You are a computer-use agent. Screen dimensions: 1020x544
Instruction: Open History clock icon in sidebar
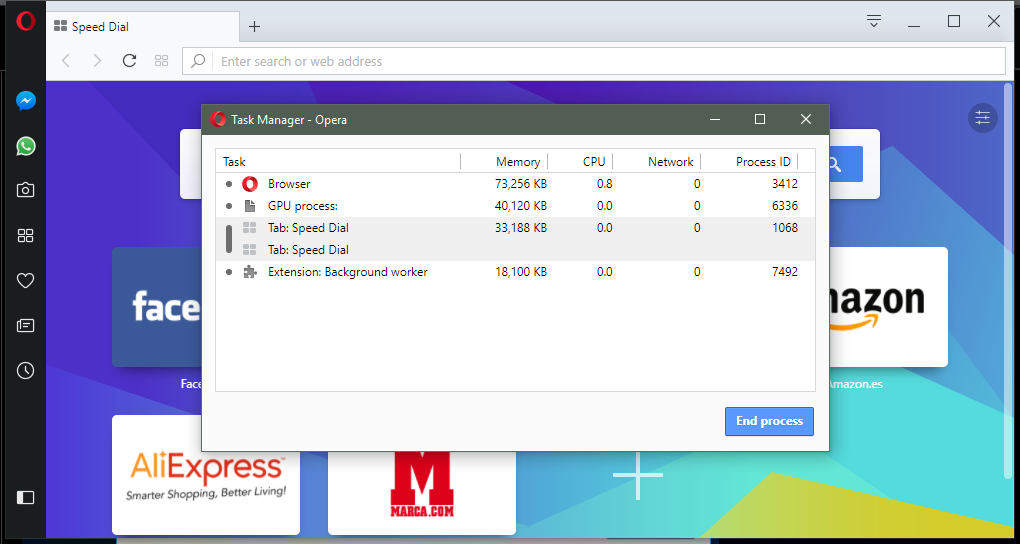(x=26, y=371)
